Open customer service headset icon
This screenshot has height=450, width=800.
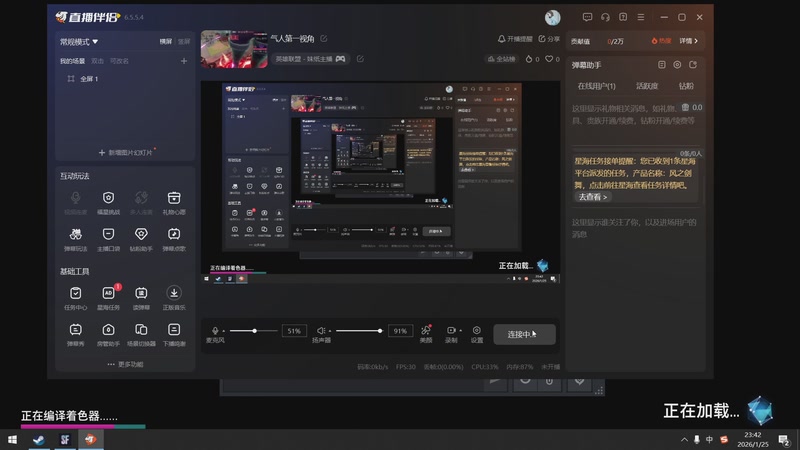[x=605, y=17]
